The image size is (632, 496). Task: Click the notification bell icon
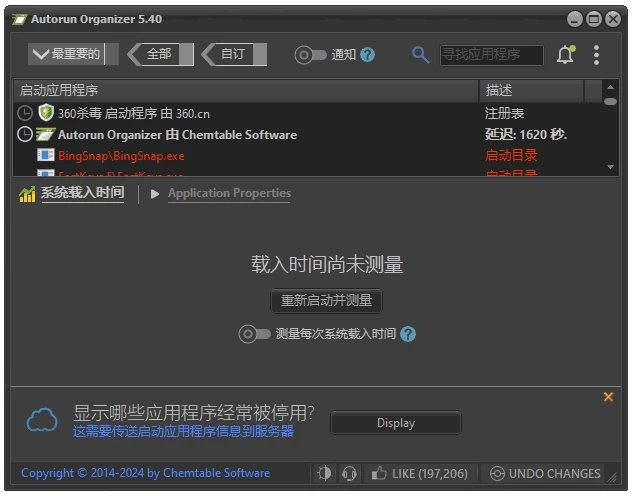(565, 55)
